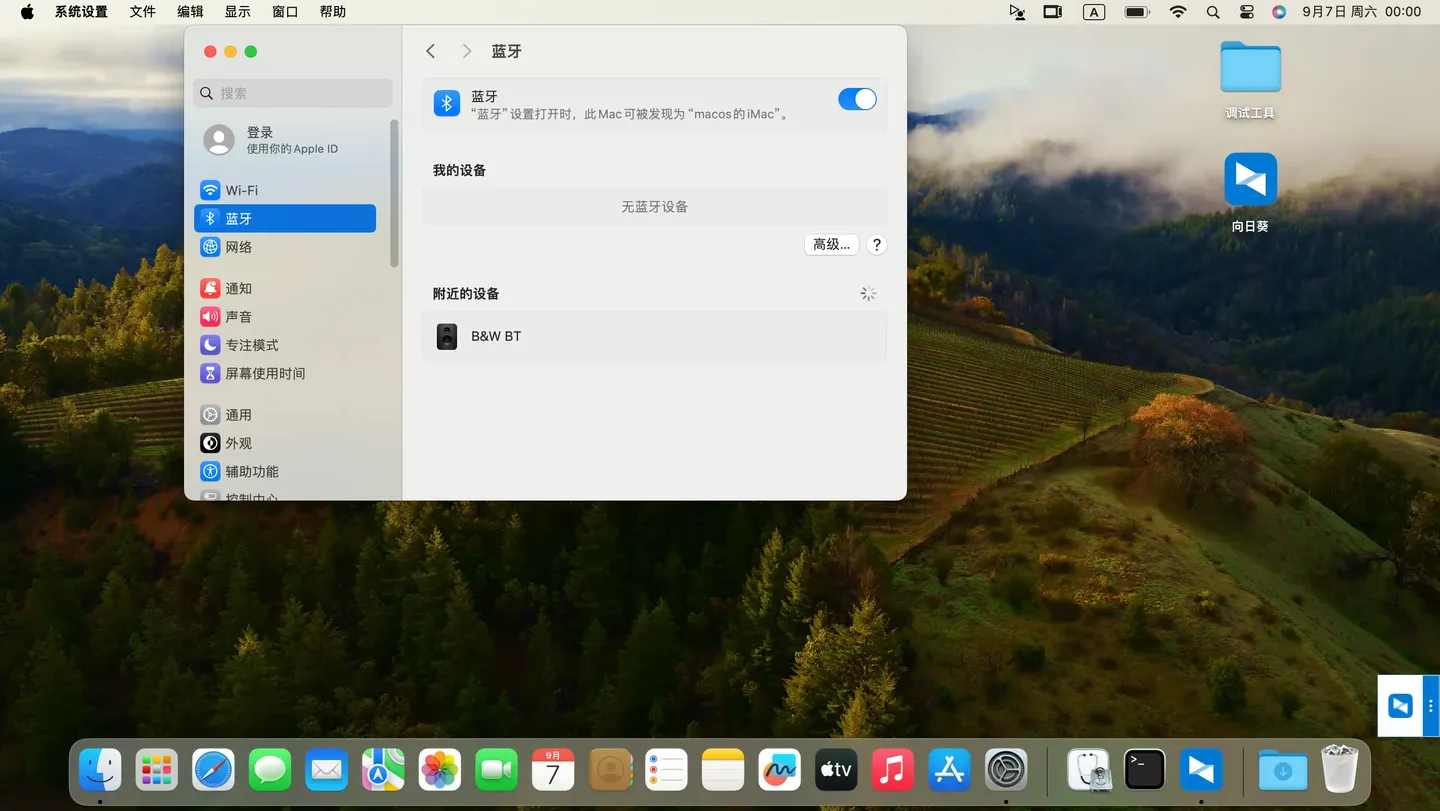Turn off the Bluetooth toggle
This screenshot has width=1440, height=811.
pyautogui.click(x=856, y=99)
